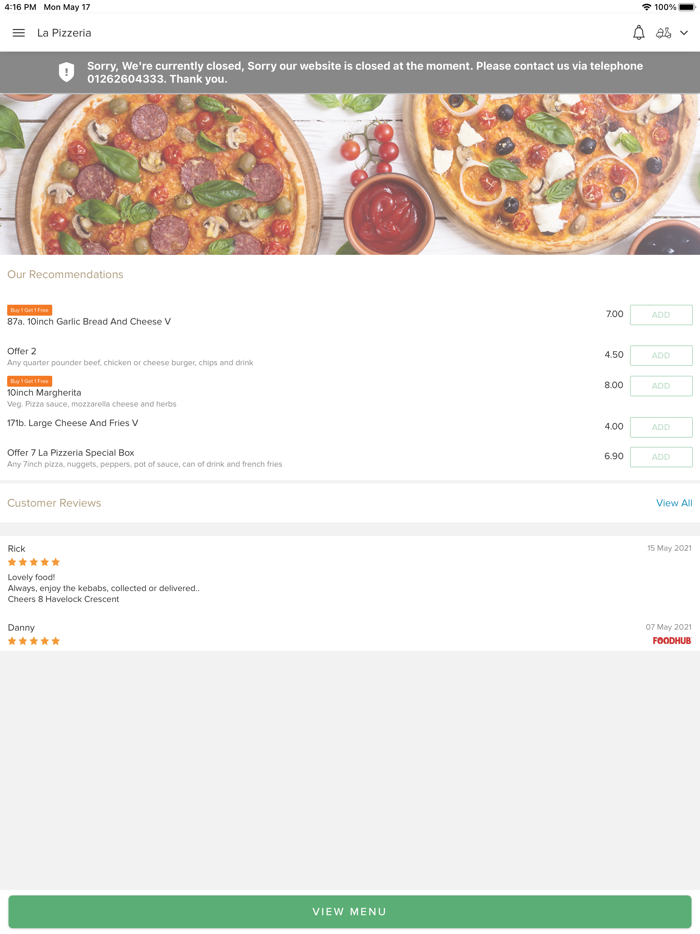Select the La Pizzeria title in the header
The height and width of the screenshot is (934, 700).
click(x=64, y=32)
